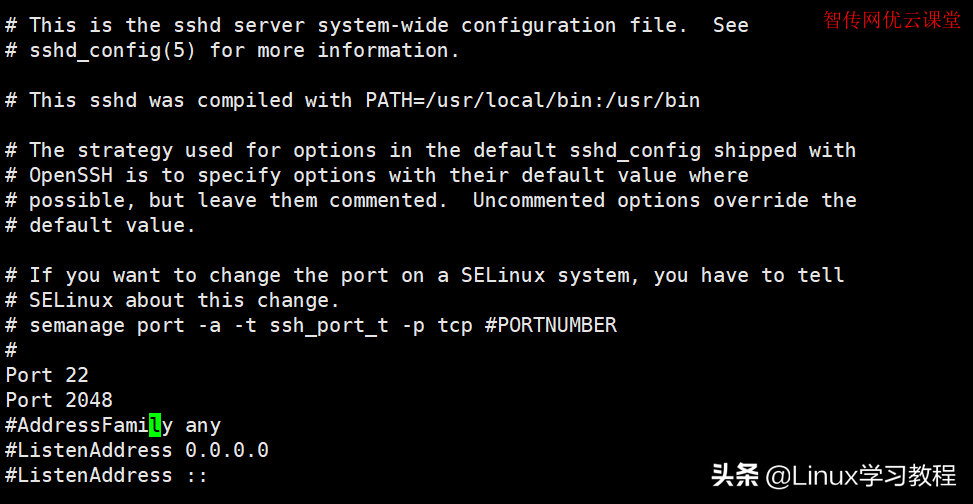The image size is (973, 504).
Task: Place cursor on the Port 22 line
Action: point(47,376)
